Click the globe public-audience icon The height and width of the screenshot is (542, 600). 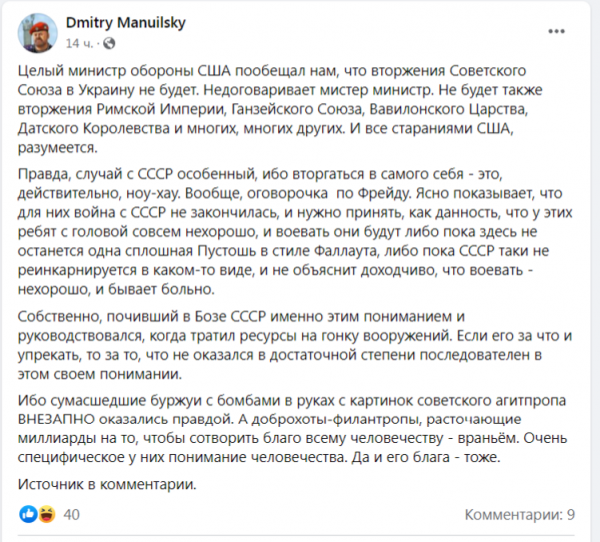(102, 45)
